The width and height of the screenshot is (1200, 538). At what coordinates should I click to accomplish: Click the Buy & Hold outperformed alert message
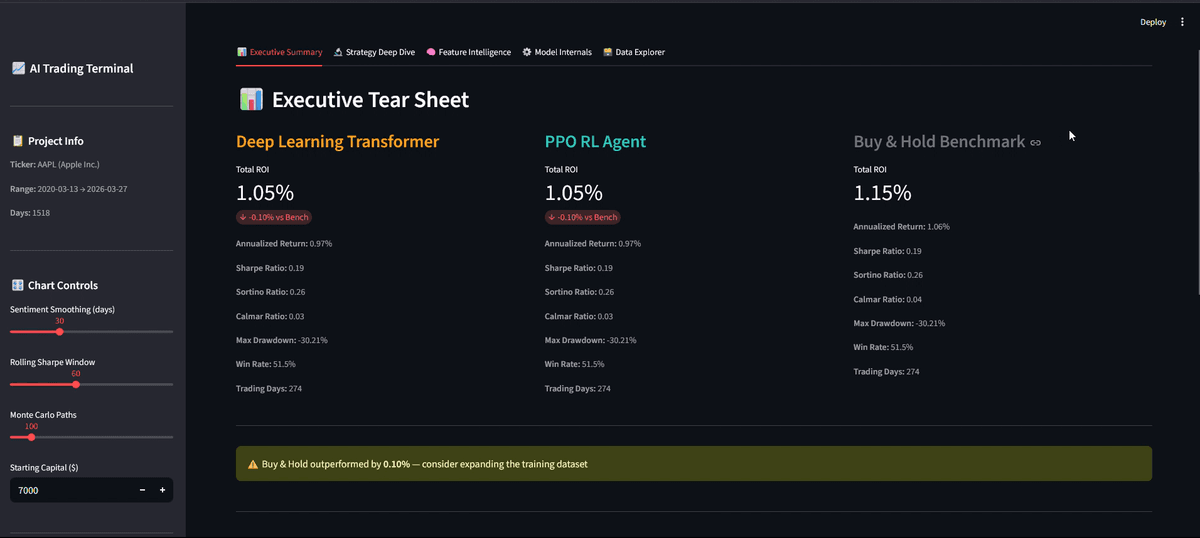tap(424, 464)
